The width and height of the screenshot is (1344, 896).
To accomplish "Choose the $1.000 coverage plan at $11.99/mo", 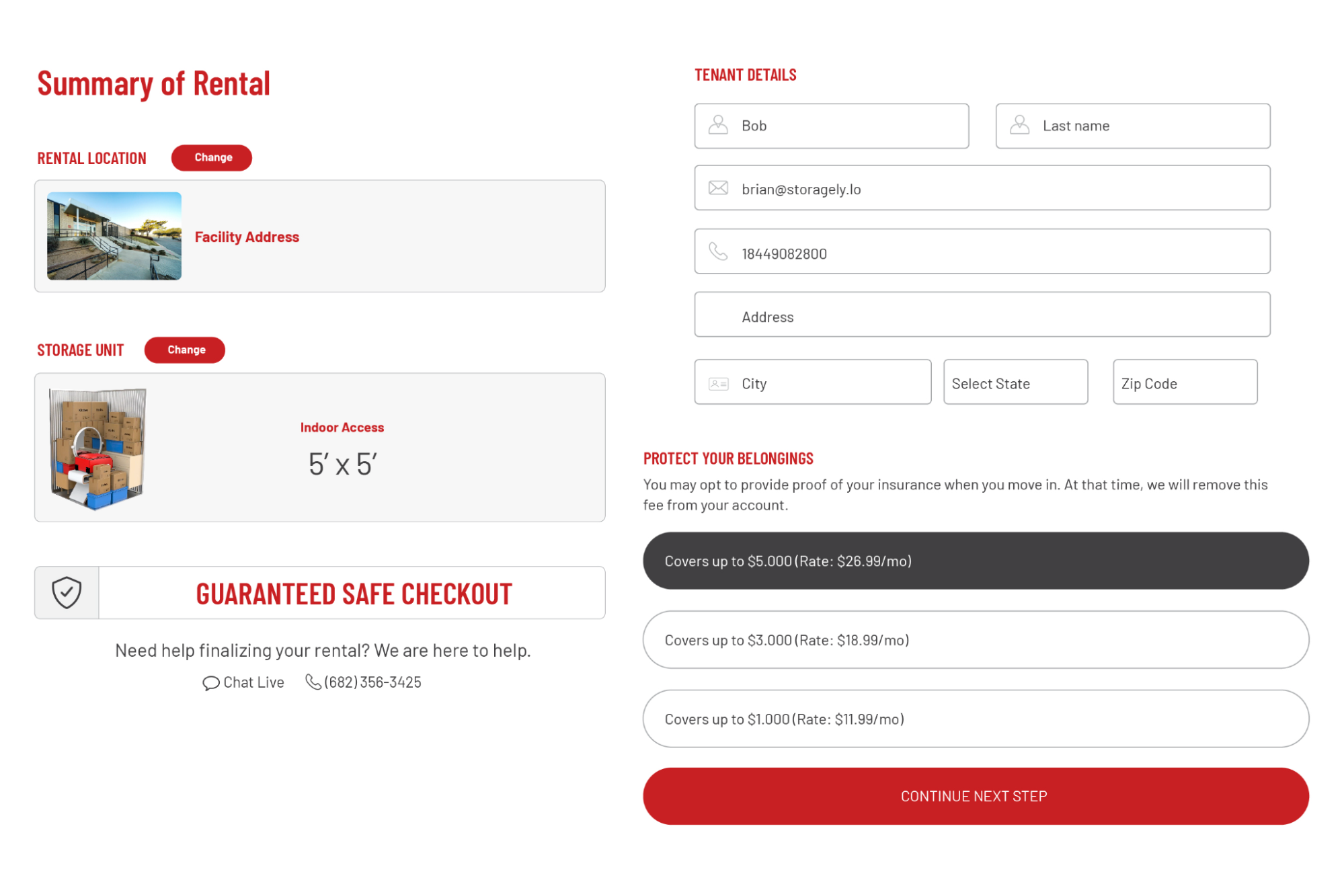I will click(x=976, y=719).
